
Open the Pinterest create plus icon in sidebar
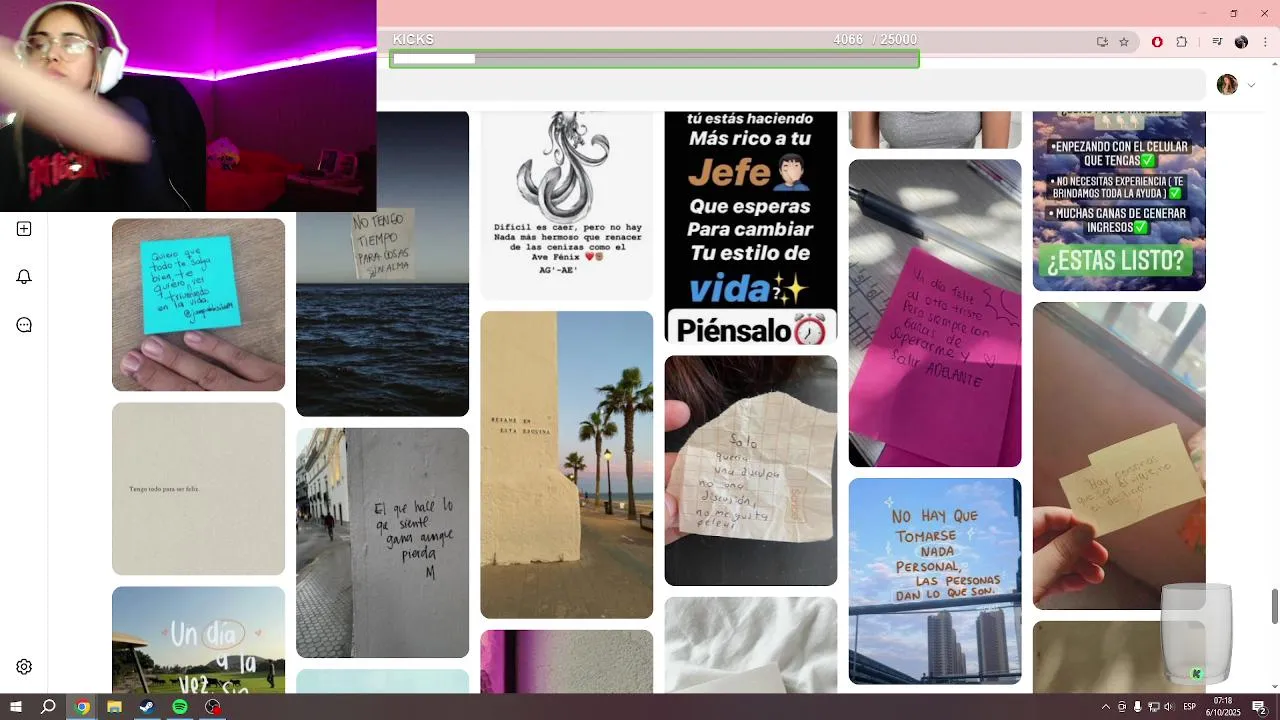pyautogui.click(x=24, y=229)
